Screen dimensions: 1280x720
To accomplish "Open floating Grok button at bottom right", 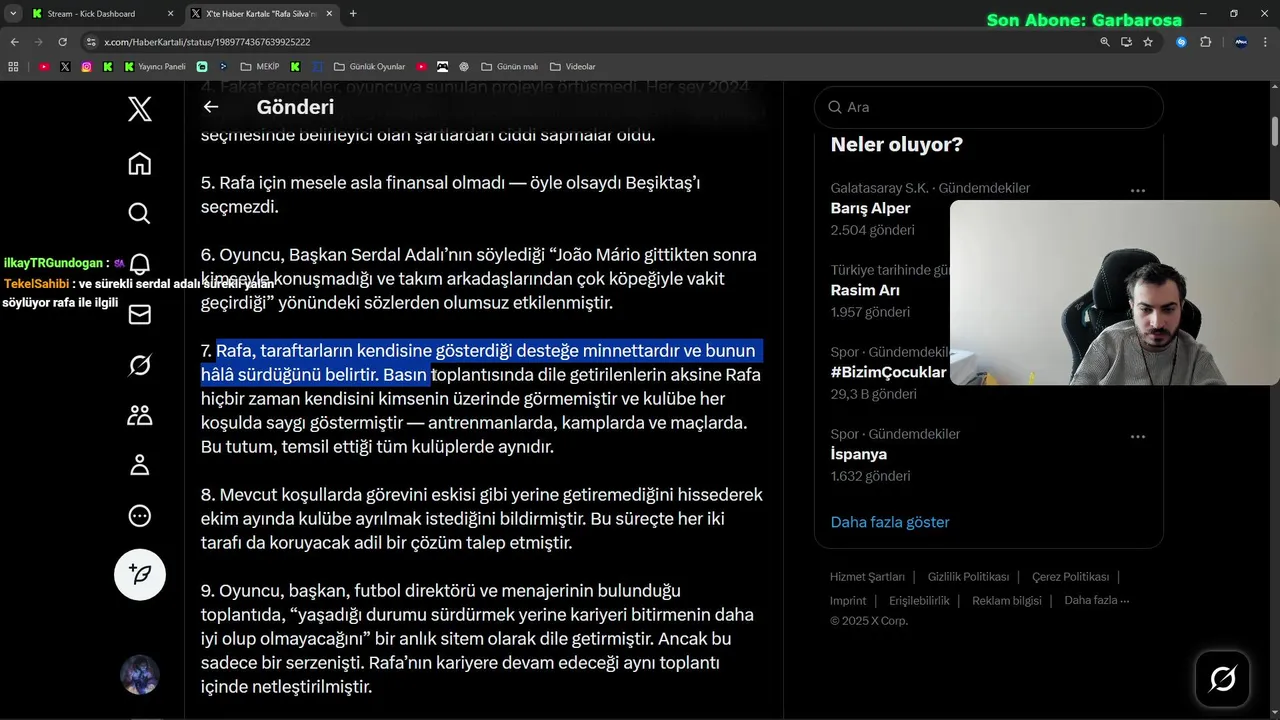I will [1222, 679].
